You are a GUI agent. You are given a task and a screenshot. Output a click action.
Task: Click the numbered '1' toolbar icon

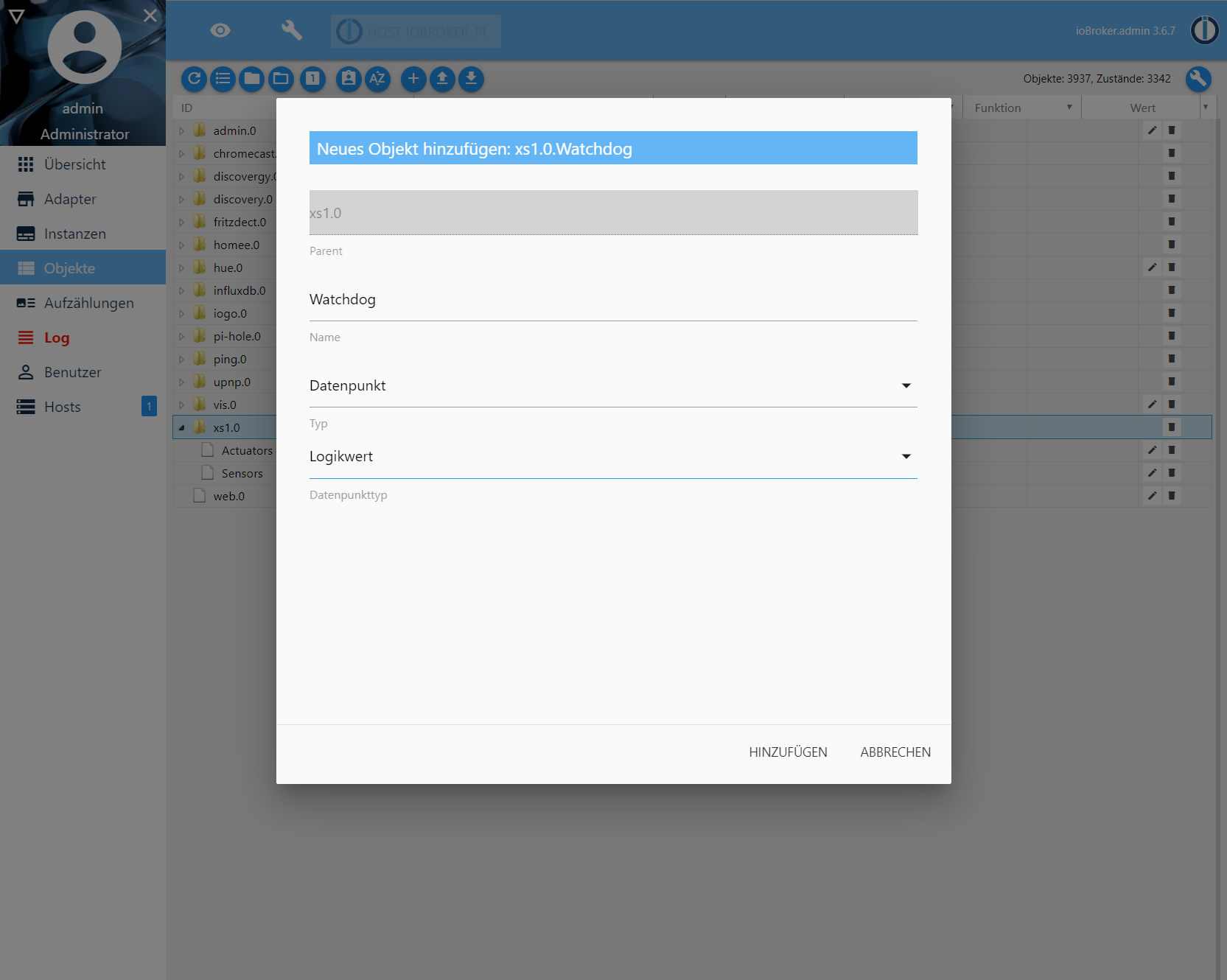(x=313, y=79)
